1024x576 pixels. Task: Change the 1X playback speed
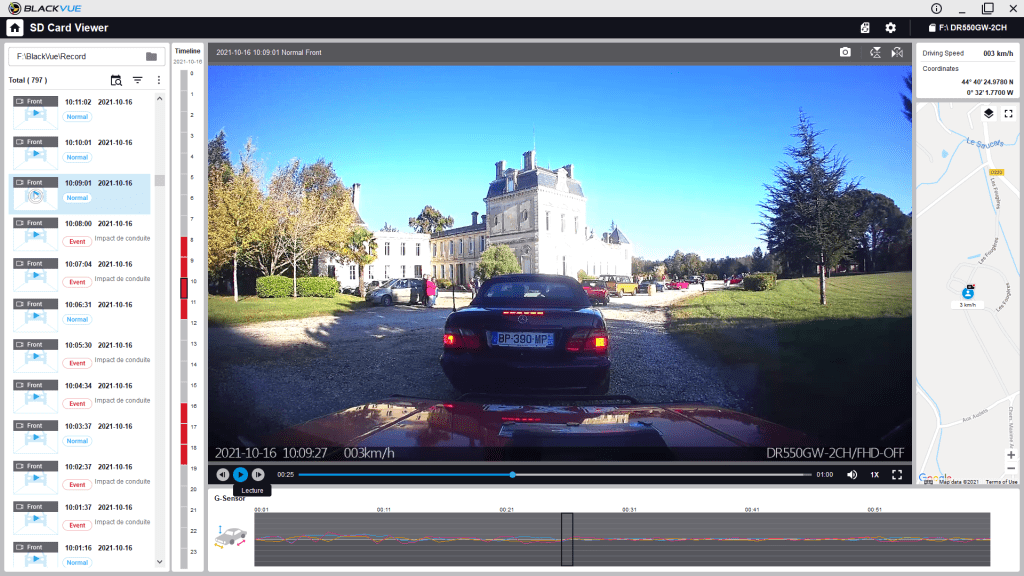click(x=874, y=475)
